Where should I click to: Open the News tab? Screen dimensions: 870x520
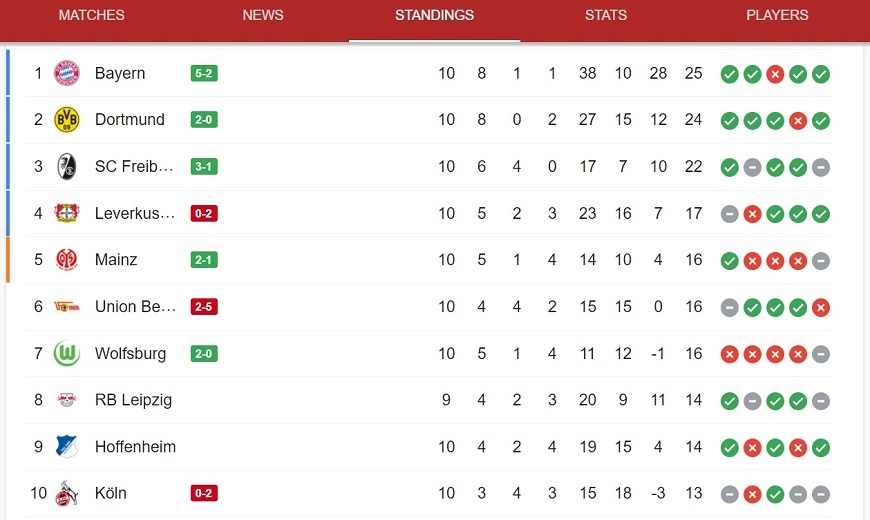[x=263, y=15]
